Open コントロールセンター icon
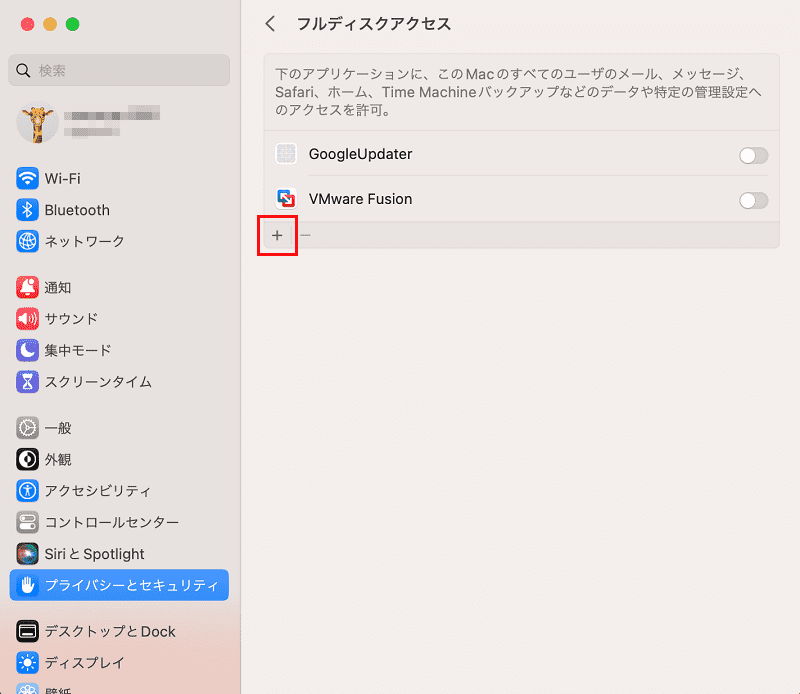The image size is (800, 694). click(27, 523)
